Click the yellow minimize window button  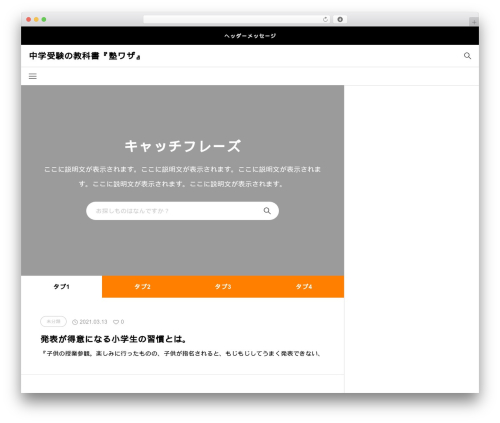[x=36, y=19]
